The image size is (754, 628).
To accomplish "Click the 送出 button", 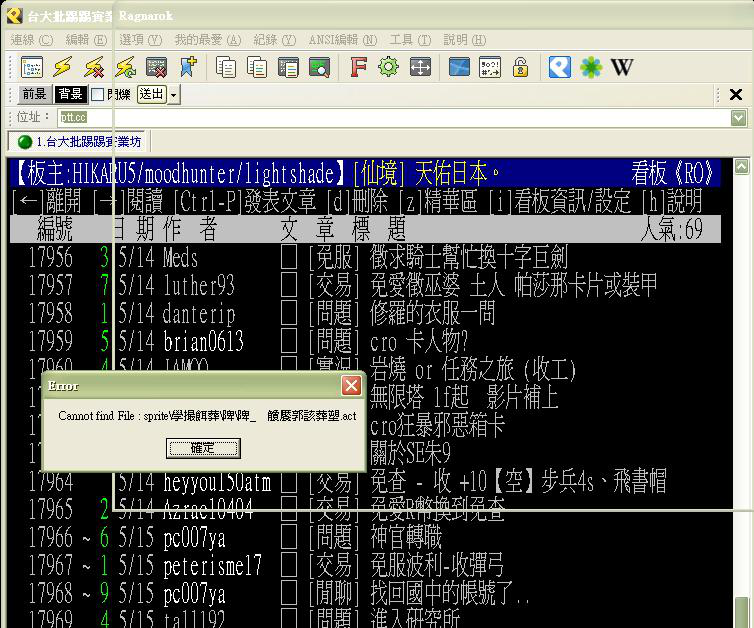I will pos(152,94).
